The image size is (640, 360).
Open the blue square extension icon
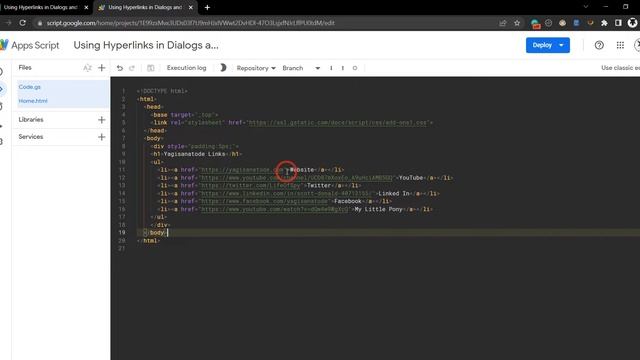pyautogui.click(x=576, y=23)
